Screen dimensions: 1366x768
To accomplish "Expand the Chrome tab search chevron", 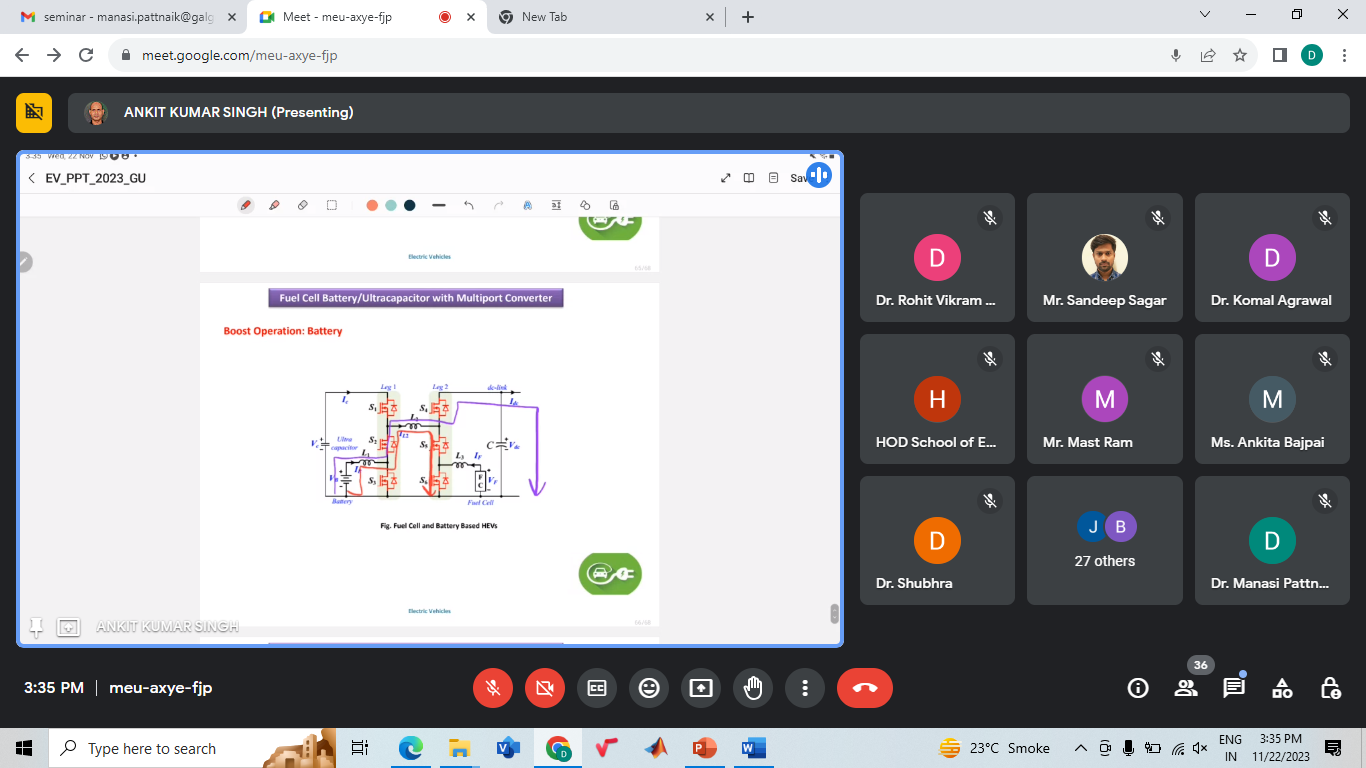I will (x=1205, y=15).
